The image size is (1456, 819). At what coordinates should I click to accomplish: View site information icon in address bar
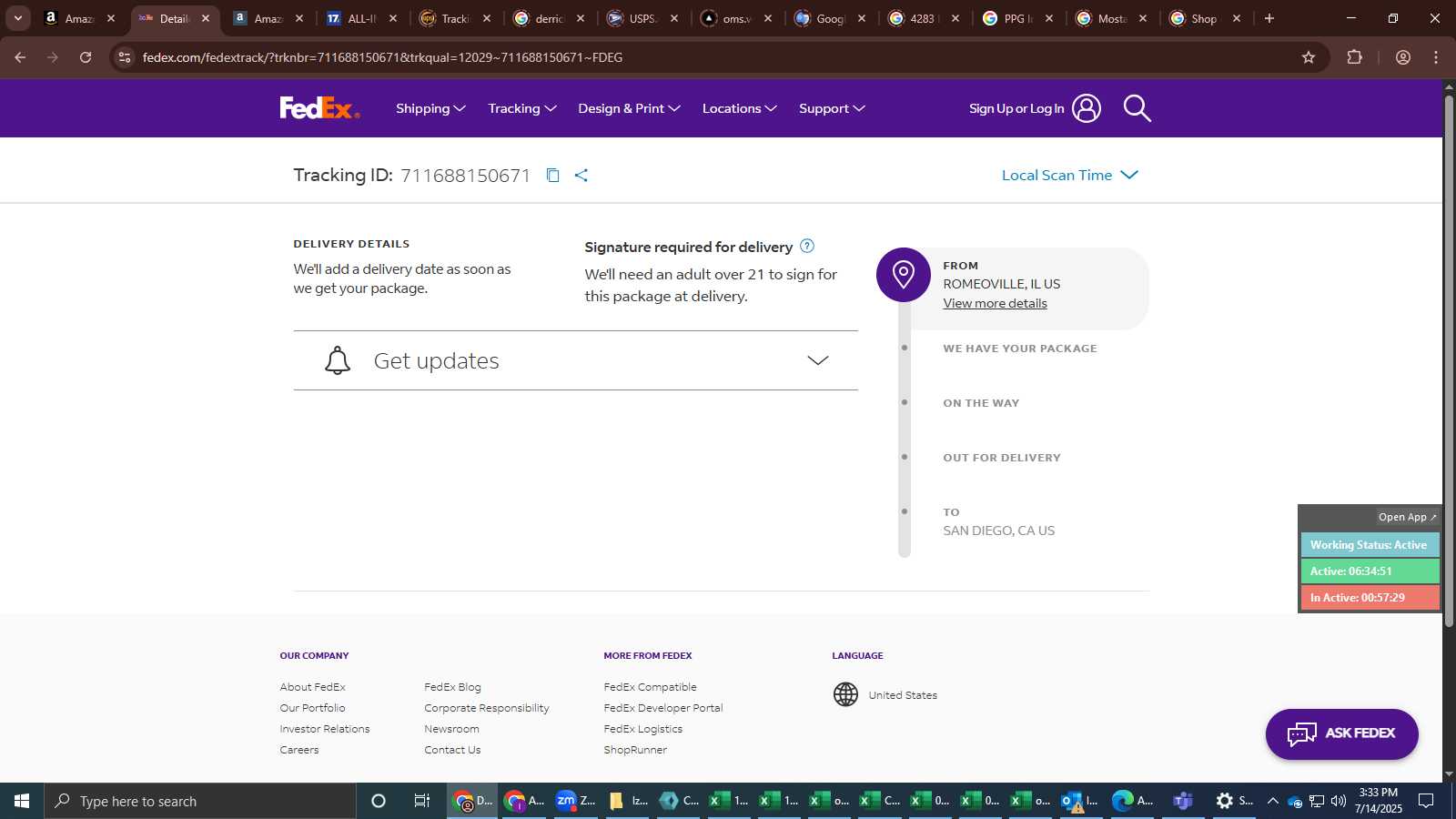click(x=125, y=57)
